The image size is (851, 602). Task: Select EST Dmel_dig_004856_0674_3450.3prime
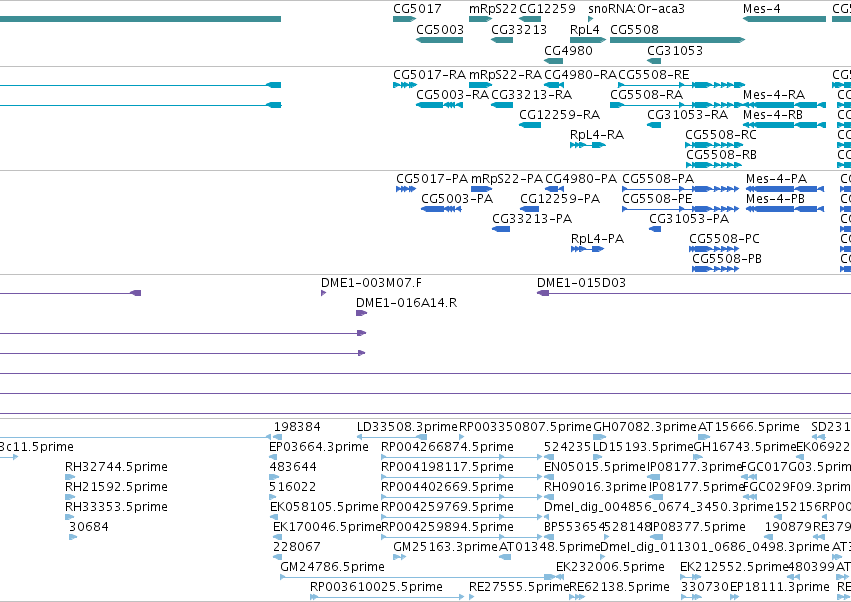(658, 507)
